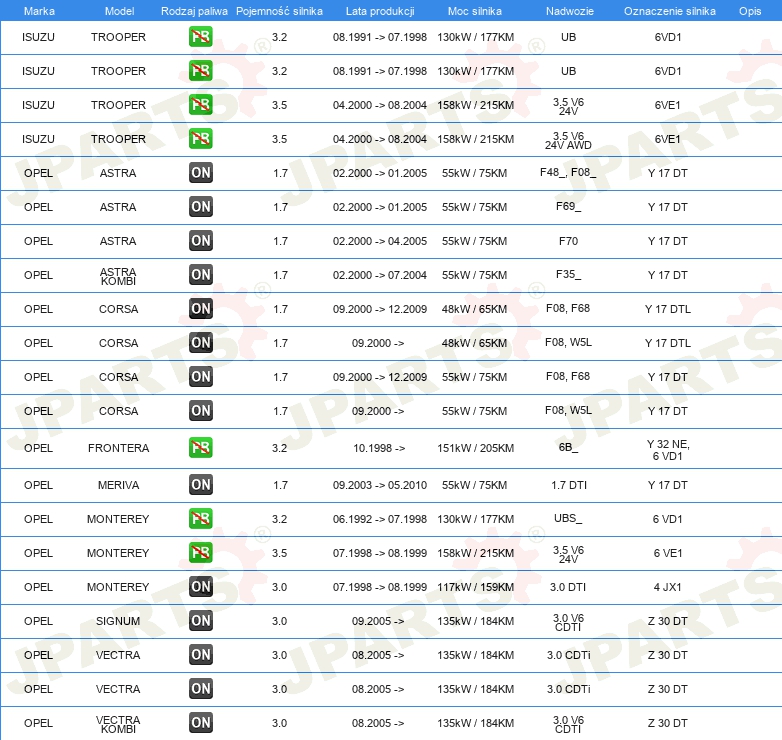Click the ON icon for Corsa 48kW F08, W5L
782x740 pixels.
click(200, 342)
